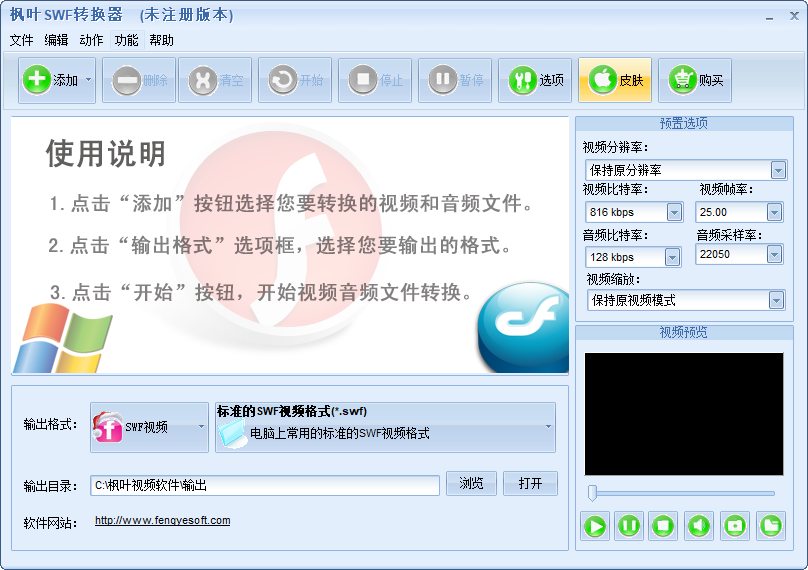Image resolution: width=808 pixels, height=570 pixels.
Task: Stop the video preview playback
Action: 663,526
